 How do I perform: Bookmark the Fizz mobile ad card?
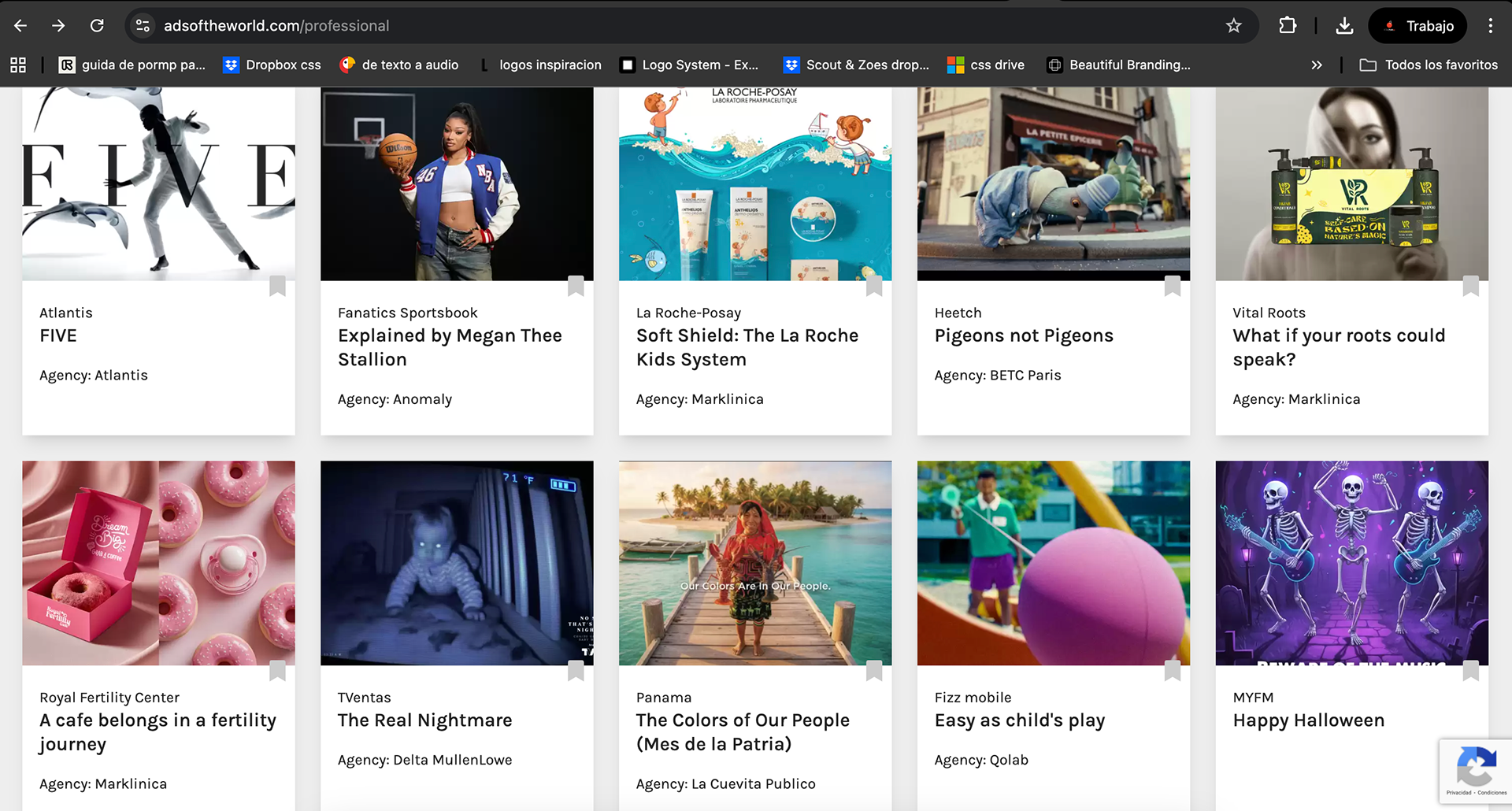(x=1173, y=671)
